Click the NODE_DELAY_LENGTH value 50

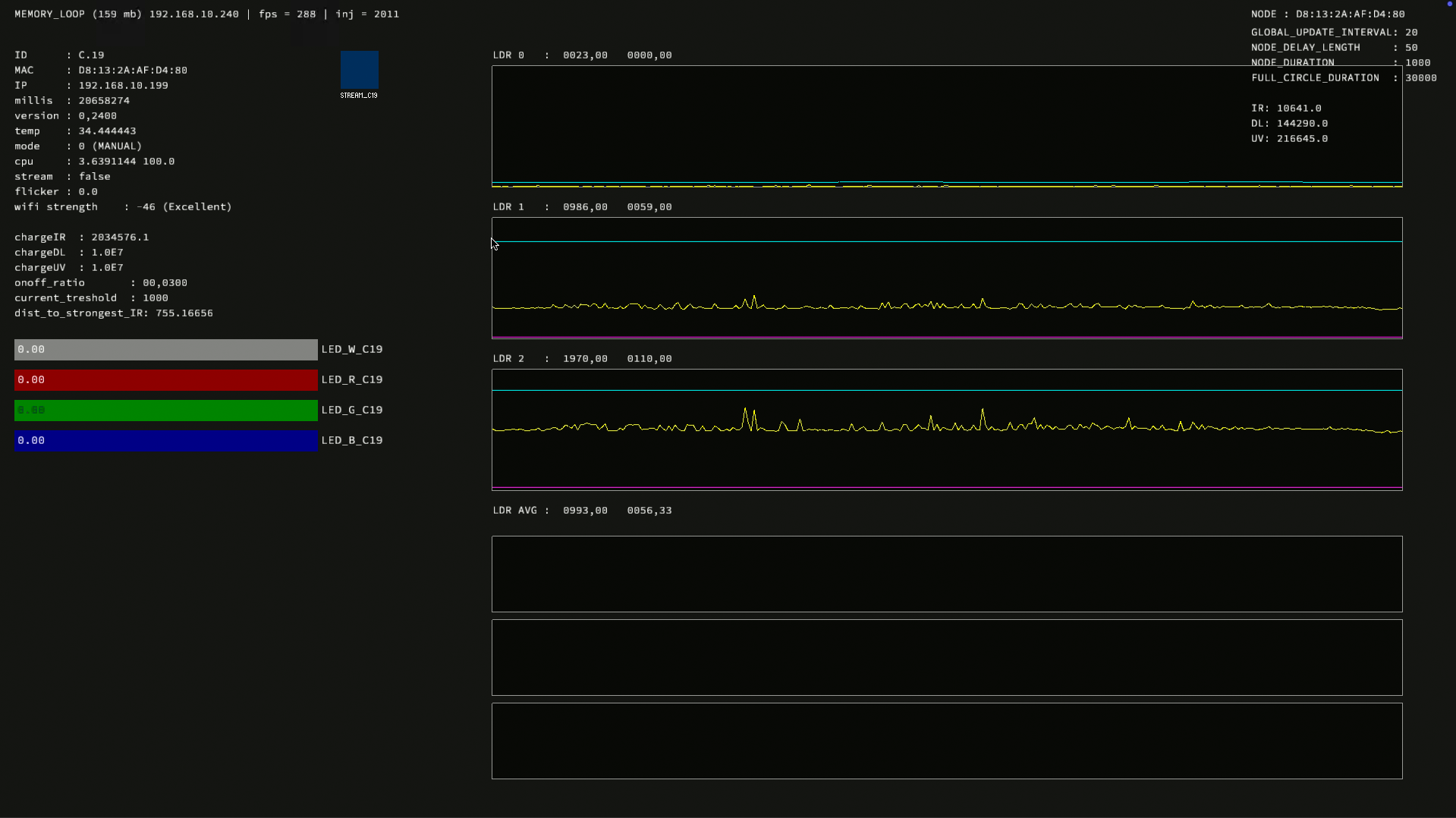tap(1411, 48)
